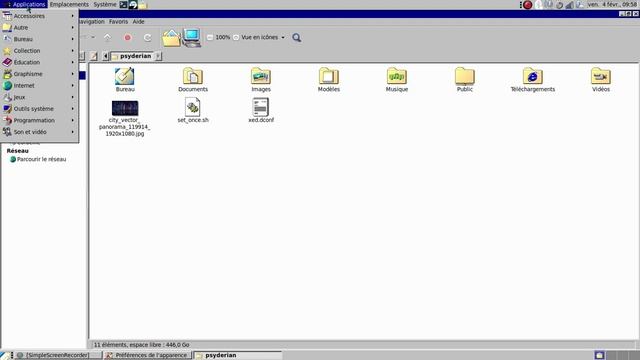The width and height of the screenshot is (640, 360).
Task: Click the red recording tray icon
Action: 528,5
